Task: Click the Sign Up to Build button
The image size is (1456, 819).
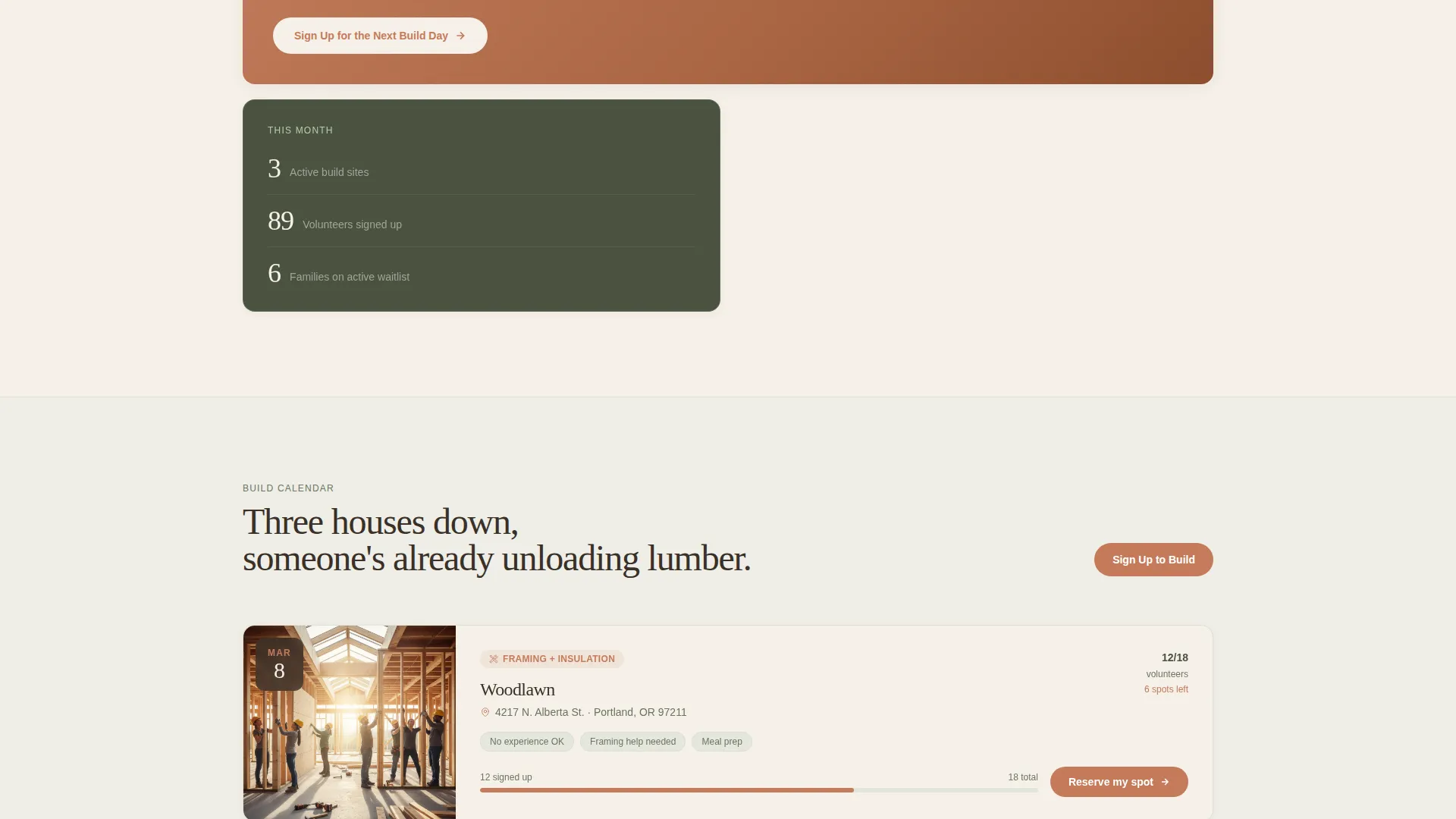Action: (1153, 560)
